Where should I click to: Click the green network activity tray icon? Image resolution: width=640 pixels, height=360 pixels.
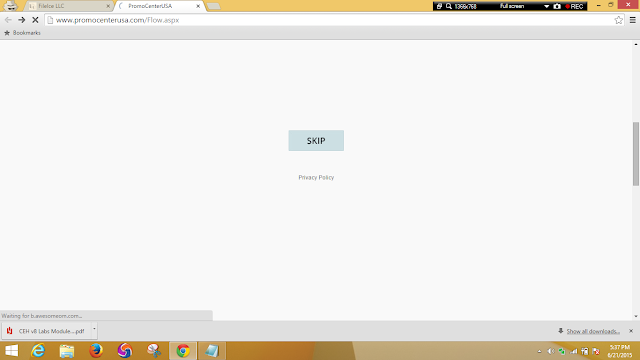point(562,351)
